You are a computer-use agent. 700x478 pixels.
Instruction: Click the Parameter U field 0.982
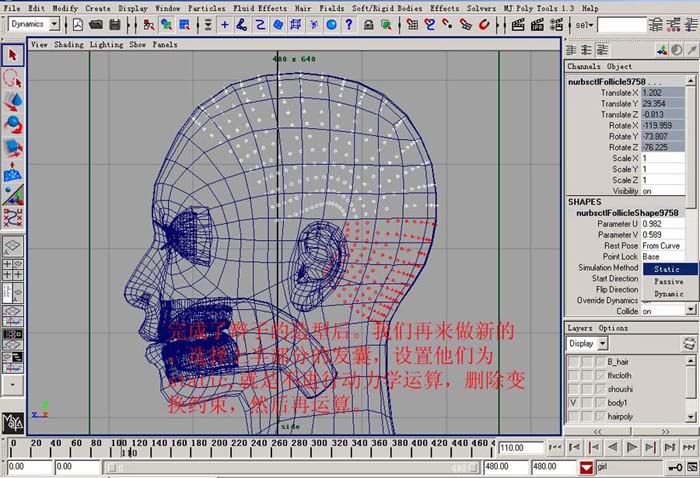tap(663, 224)
